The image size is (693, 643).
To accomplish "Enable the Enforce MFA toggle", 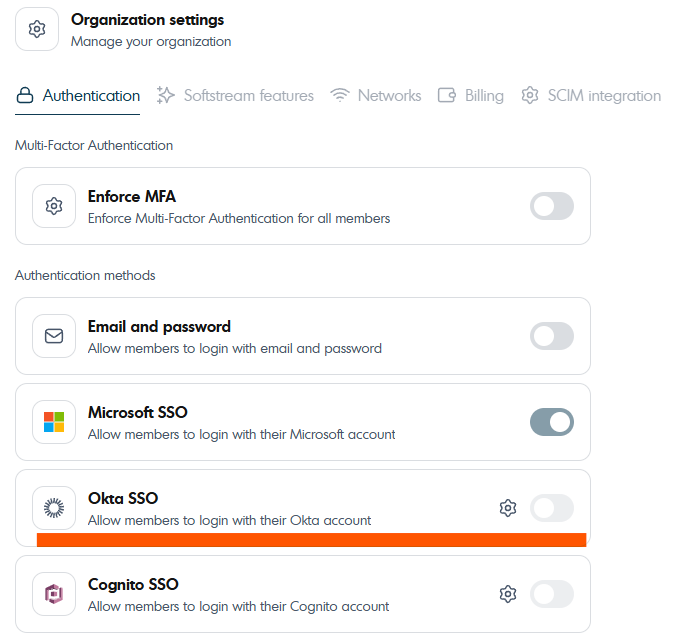I will 552,206.
